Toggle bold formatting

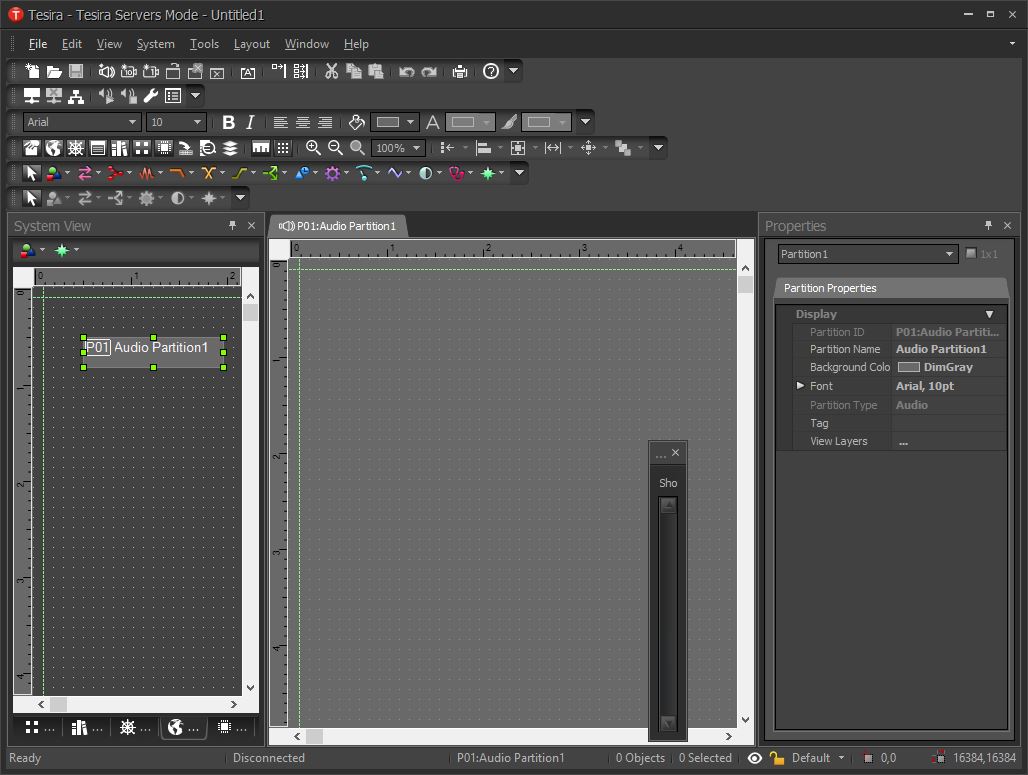[228, 122]
